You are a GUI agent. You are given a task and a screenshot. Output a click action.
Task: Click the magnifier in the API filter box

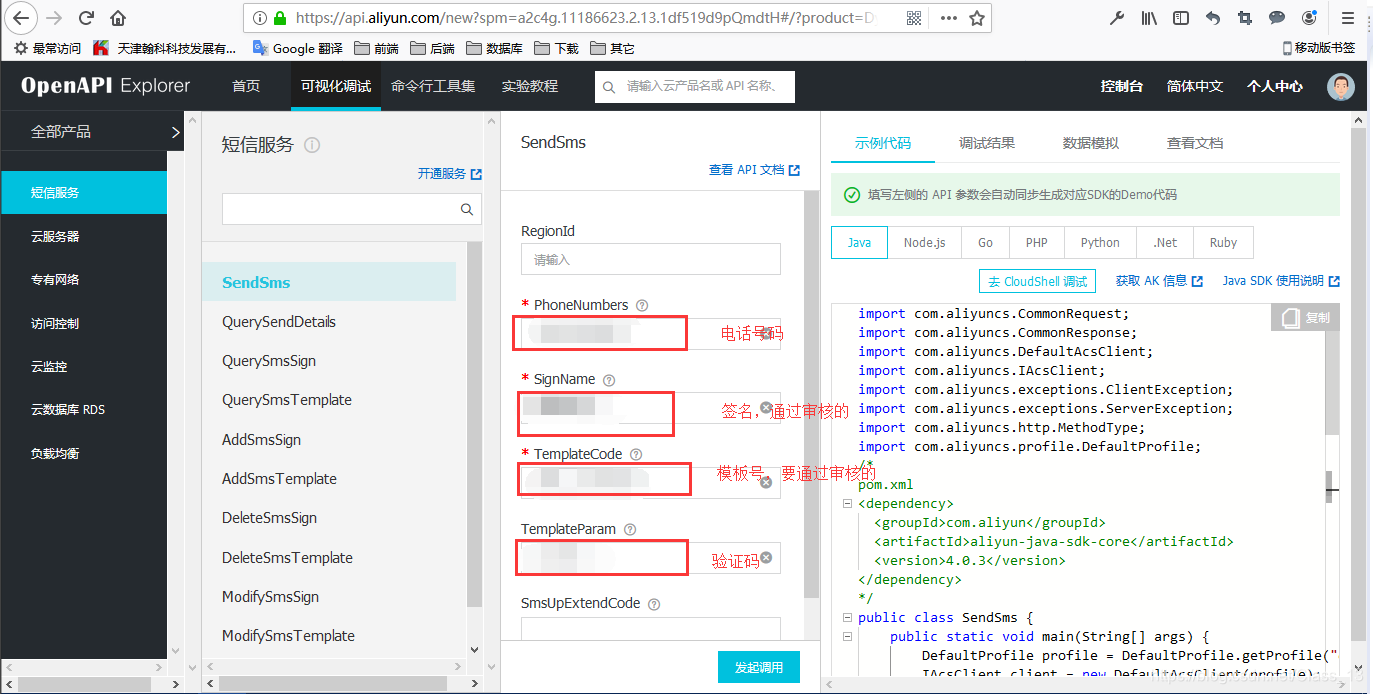[467, 209]
